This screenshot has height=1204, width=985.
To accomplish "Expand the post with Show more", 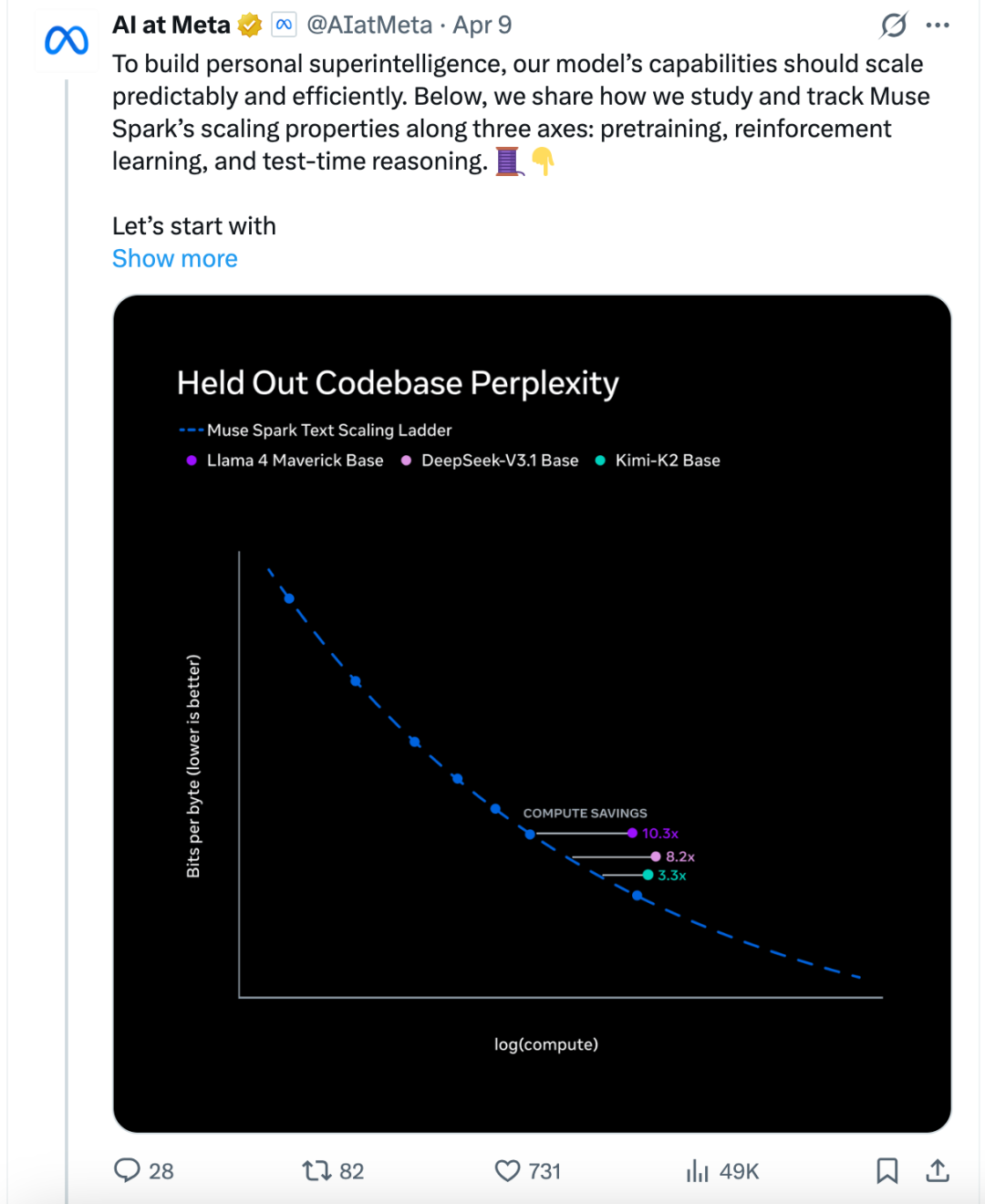I will [174, 259].
